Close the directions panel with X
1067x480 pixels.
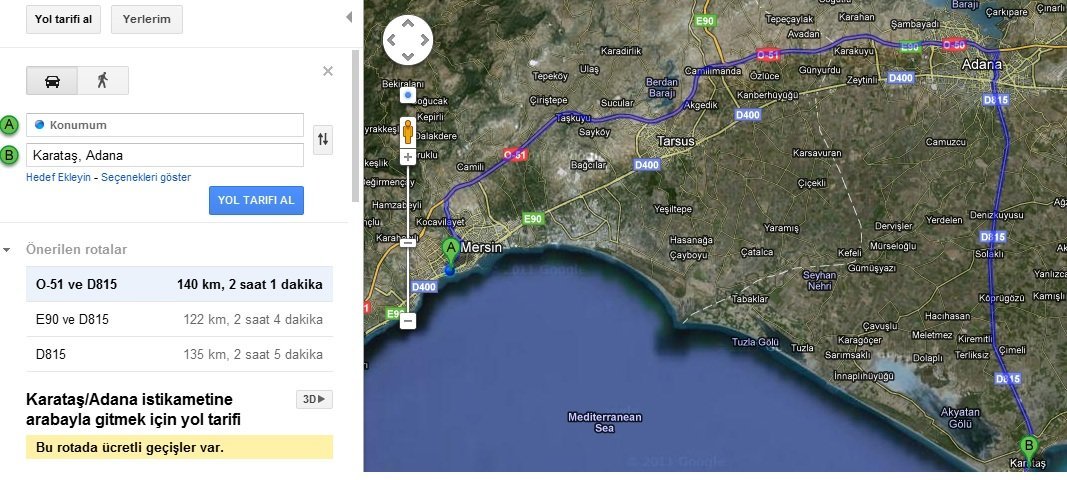[328, 71]
